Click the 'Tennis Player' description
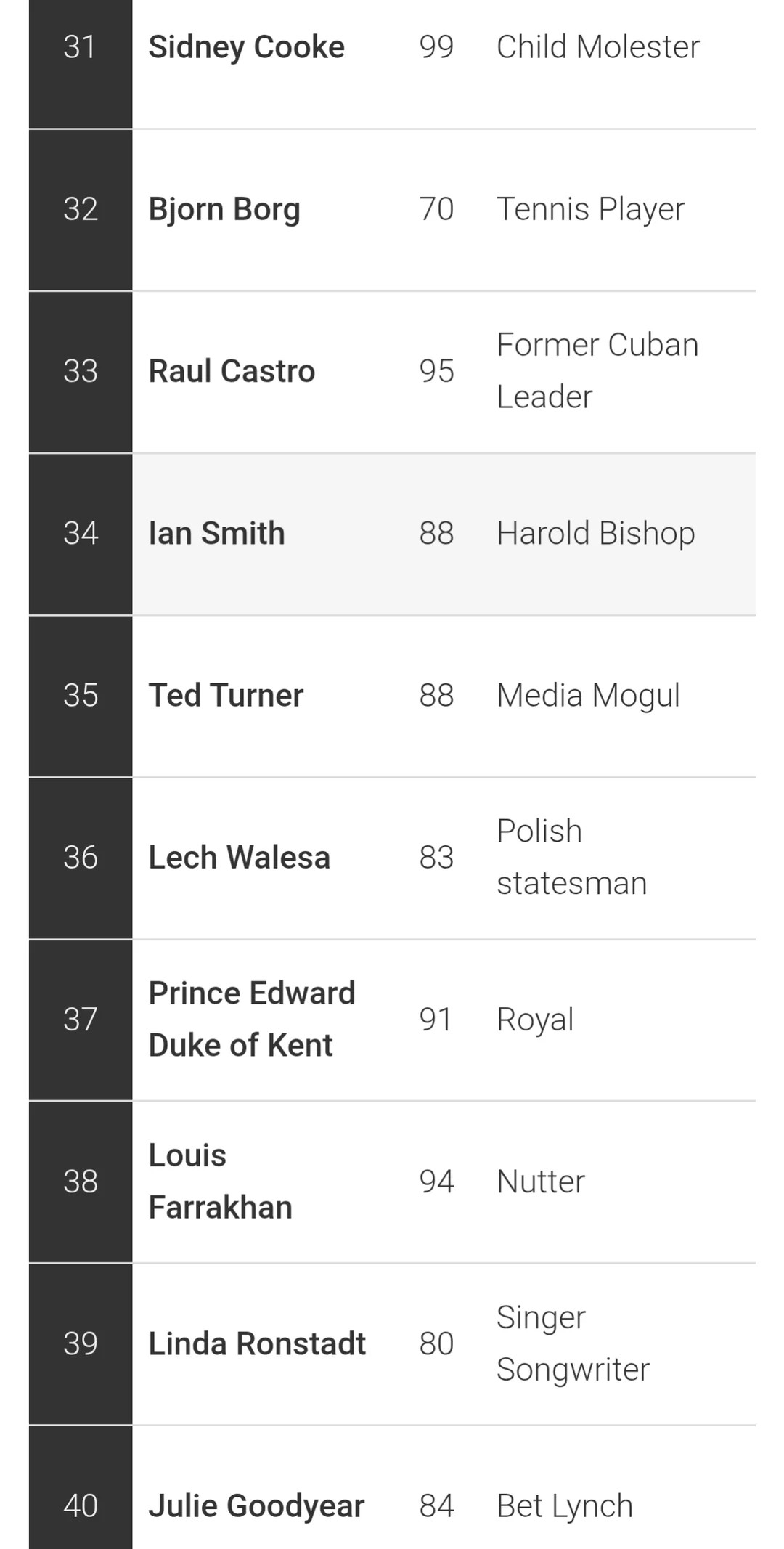The height and width of the screenshot is (1549, 784). pyautogui.click(x=590, y=210)
